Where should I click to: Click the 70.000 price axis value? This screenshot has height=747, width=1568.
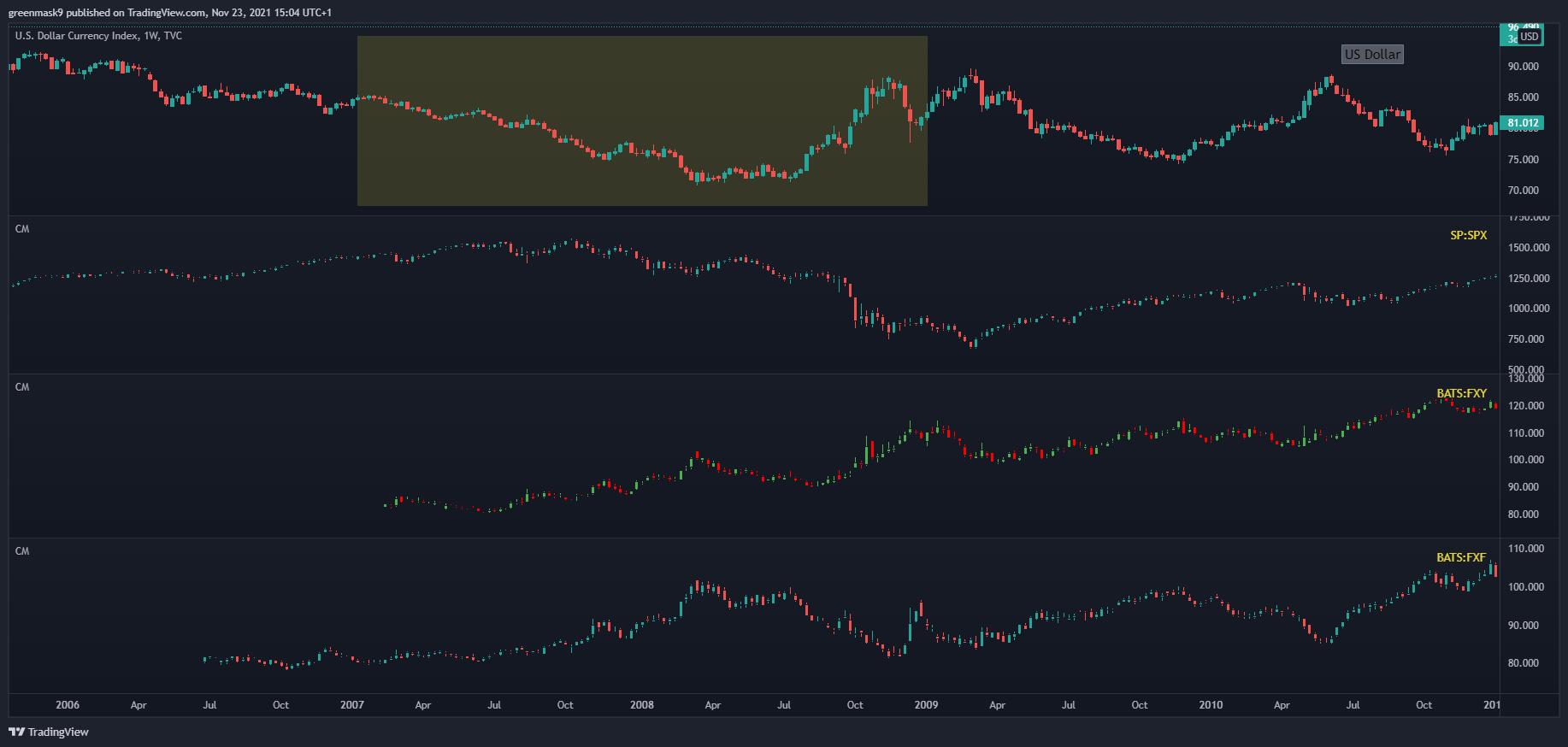click(x=1524, y=191)
